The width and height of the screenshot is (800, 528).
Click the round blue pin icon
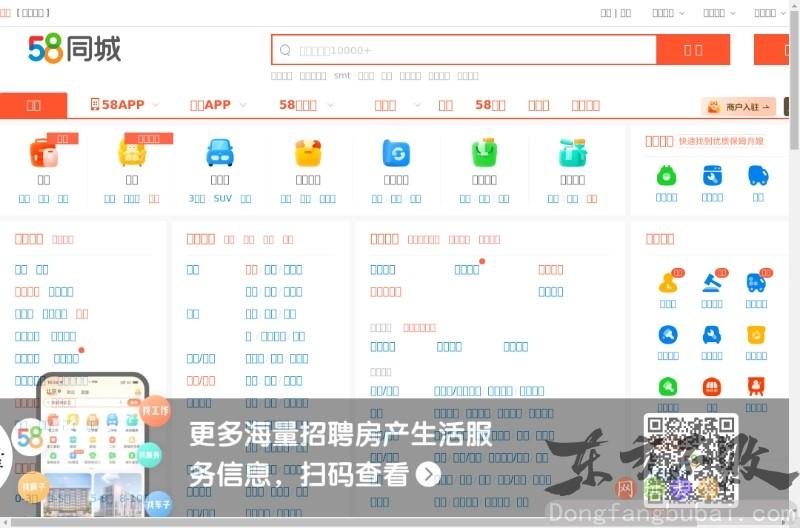(x=668, y=335)
